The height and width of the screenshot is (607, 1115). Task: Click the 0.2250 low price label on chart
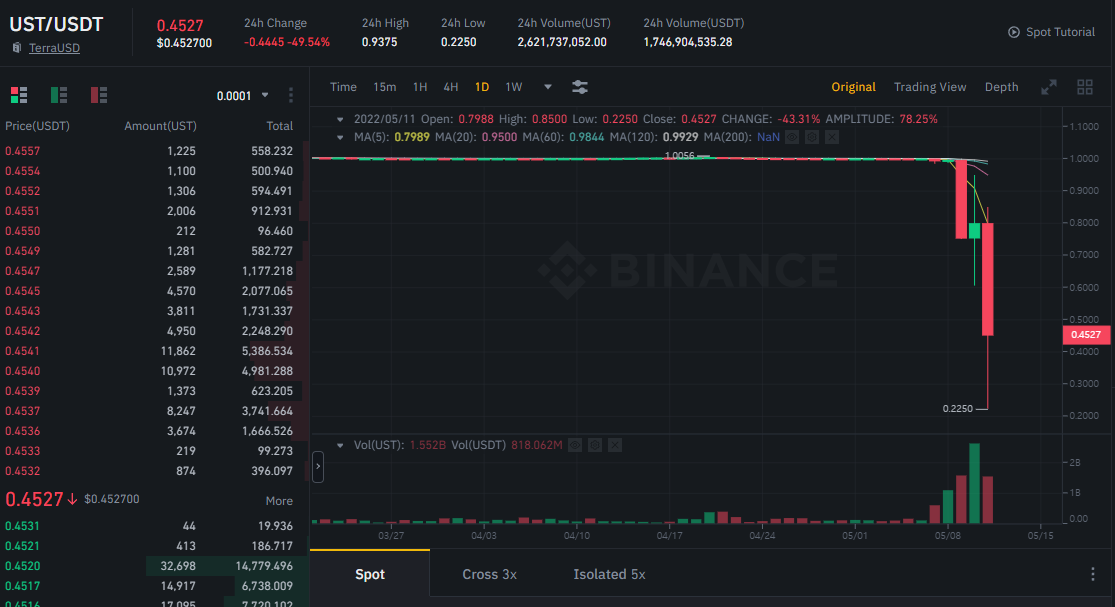pyautogui.click(x=957, y=409)
